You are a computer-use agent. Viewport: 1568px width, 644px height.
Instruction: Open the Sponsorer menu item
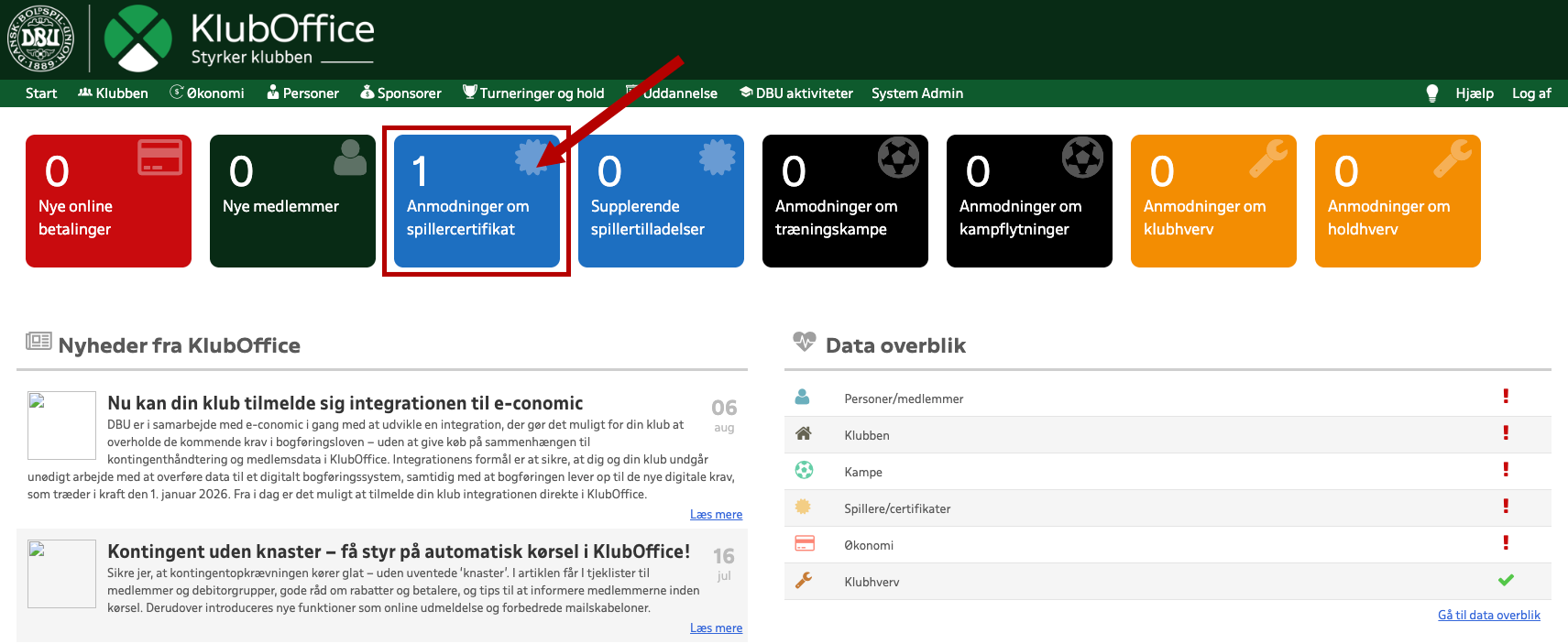[x=400, y=93]
